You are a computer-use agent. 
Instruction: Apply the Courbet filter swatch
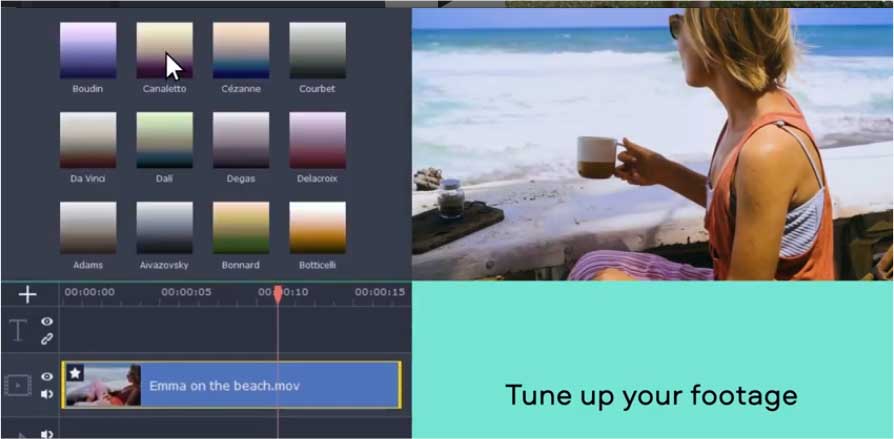point(317,50)
